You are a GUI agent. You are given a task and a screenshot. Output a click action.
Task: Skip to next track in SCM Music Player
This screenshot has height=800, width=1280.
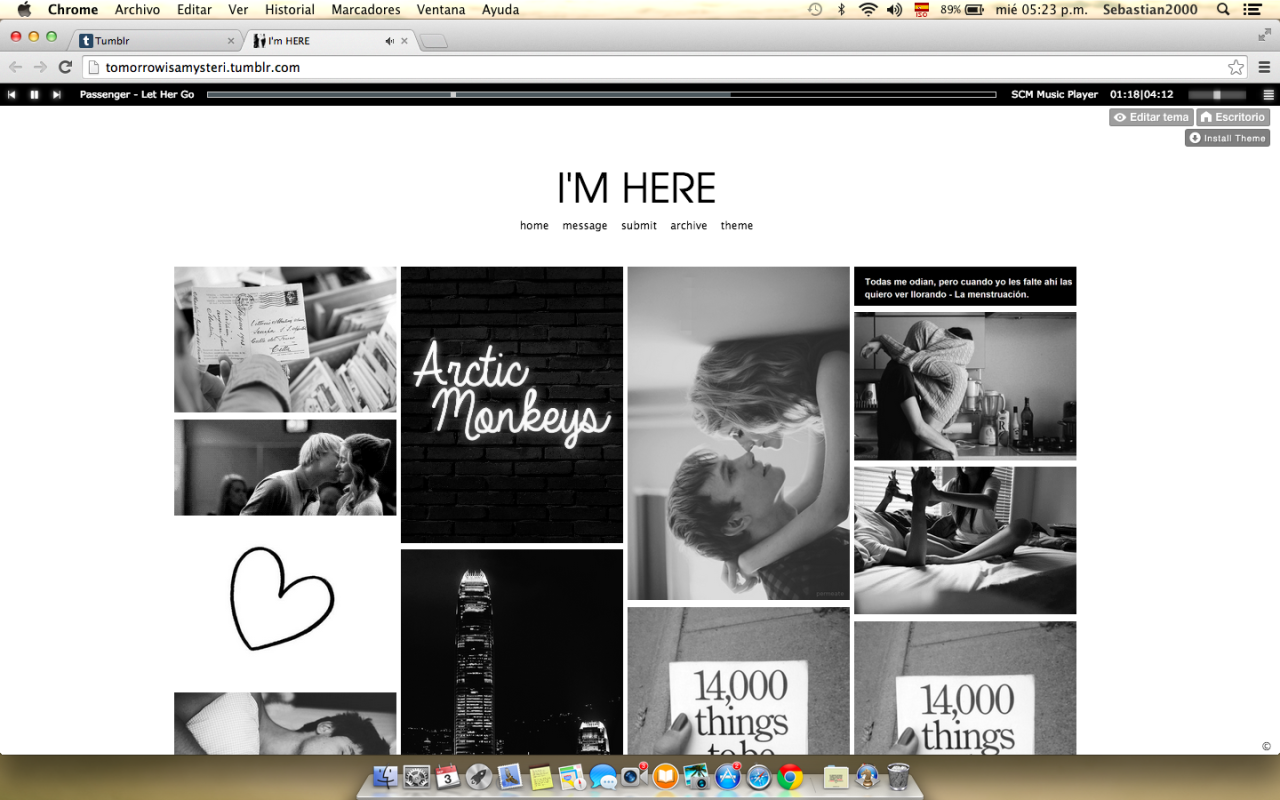(x=57, y=94)
